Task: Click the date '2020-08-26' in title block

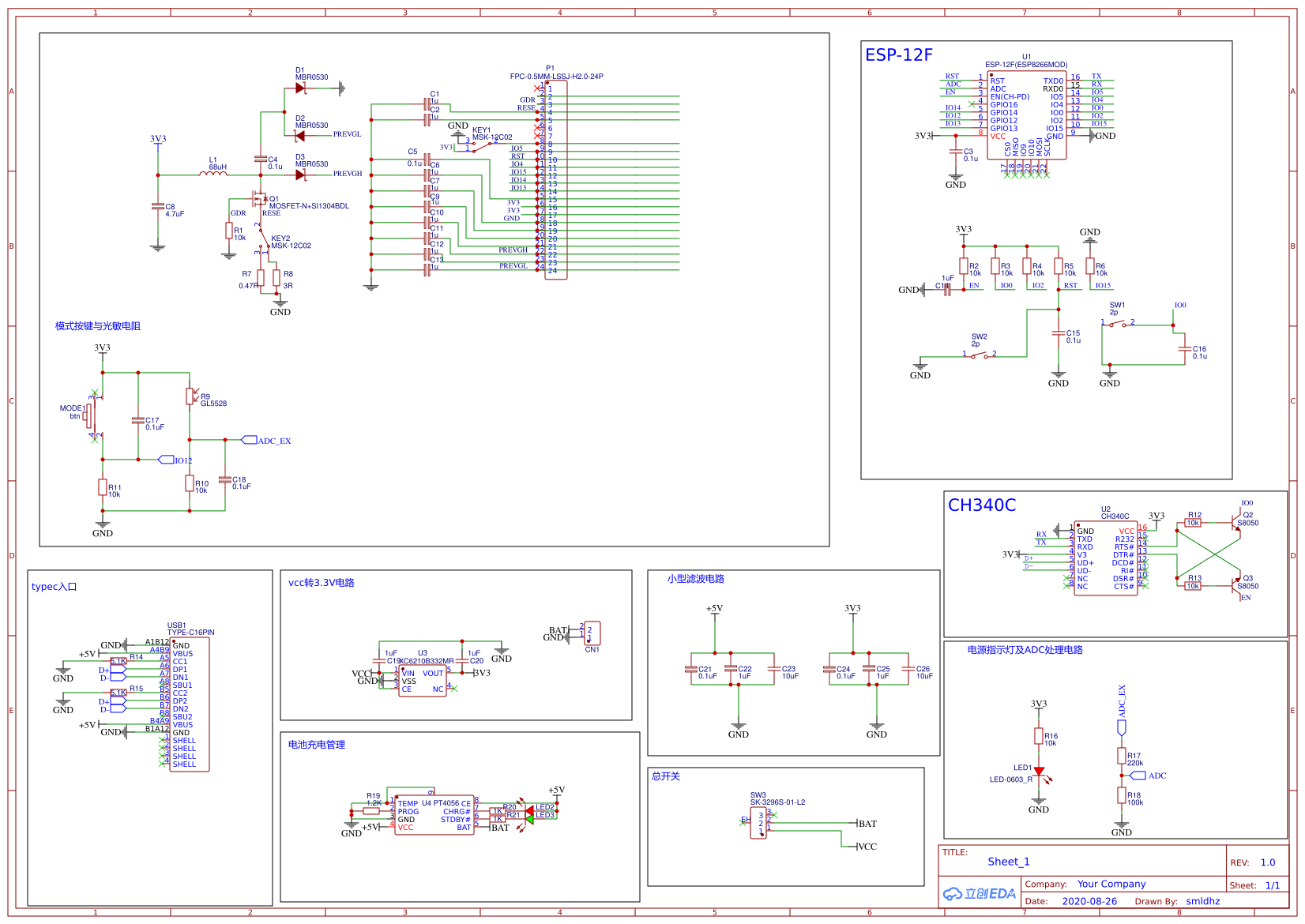Action: 1089,901
